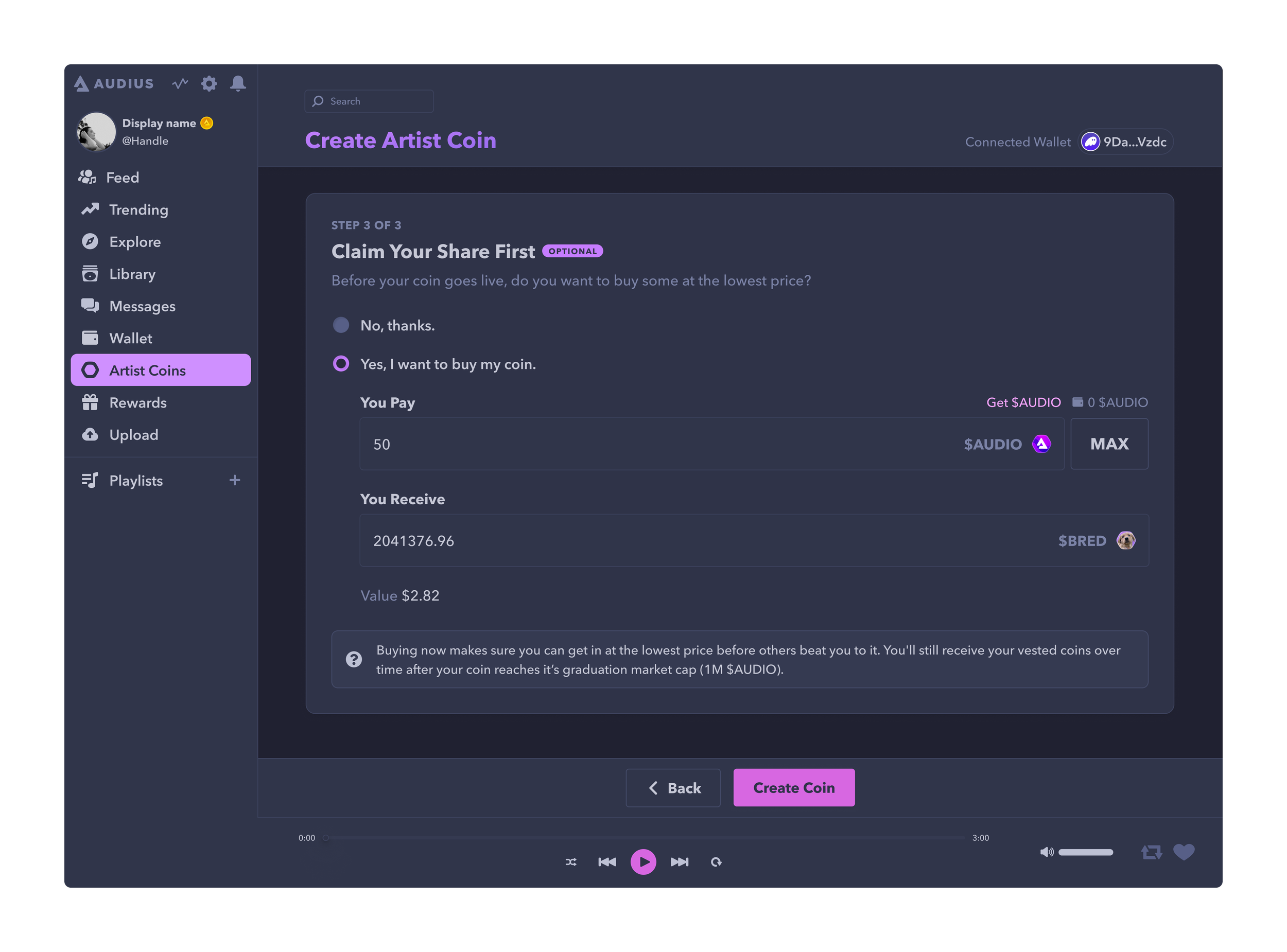Screen dimensions: 1287x952
Task: Skip to previous track
Action: 607,862
